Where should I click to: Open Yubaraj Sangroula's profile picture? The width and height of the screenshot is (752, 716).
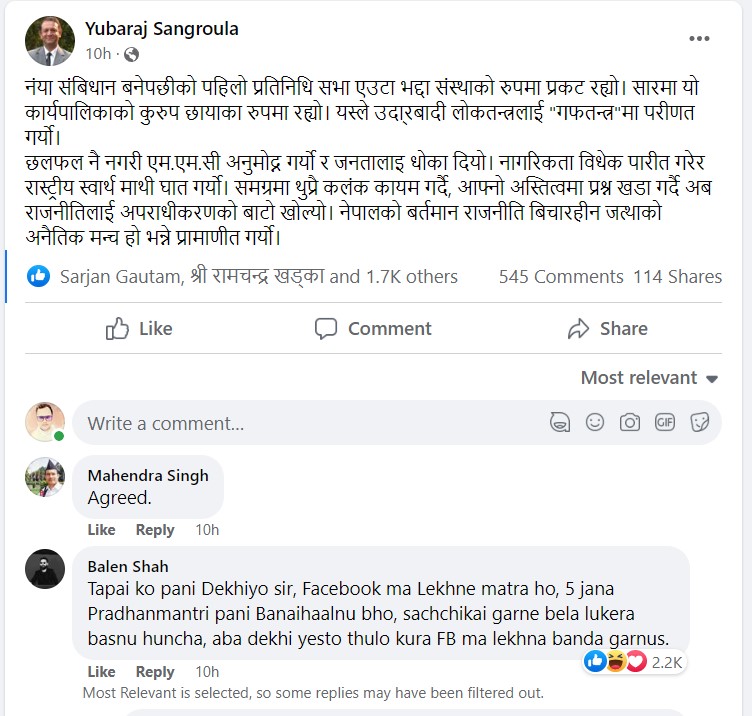[x=50, y=41]
